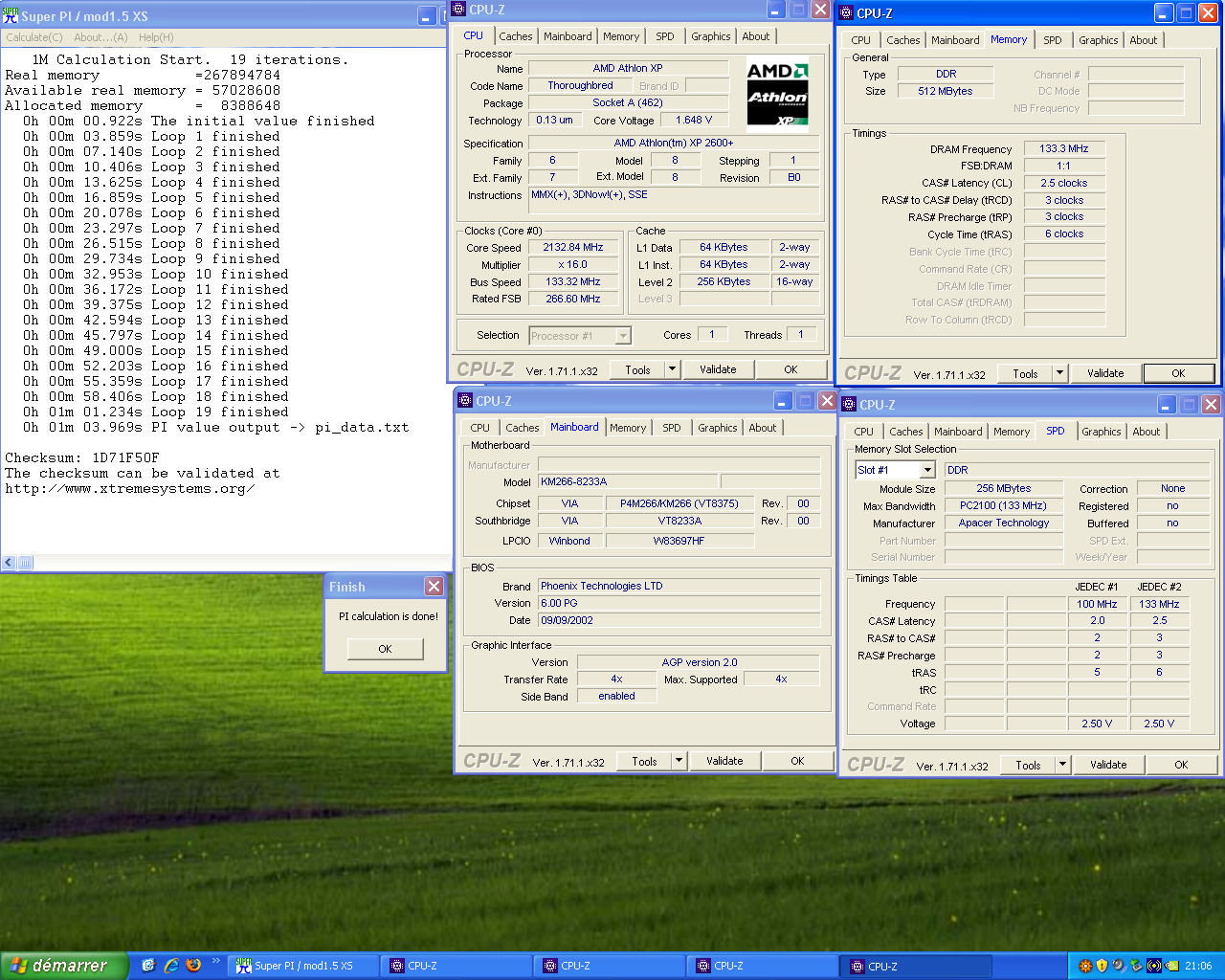Open Memory tab in SPD CPU-Z window
Viewport: 1225px width, 980px height.
[x=1012, y=432]
